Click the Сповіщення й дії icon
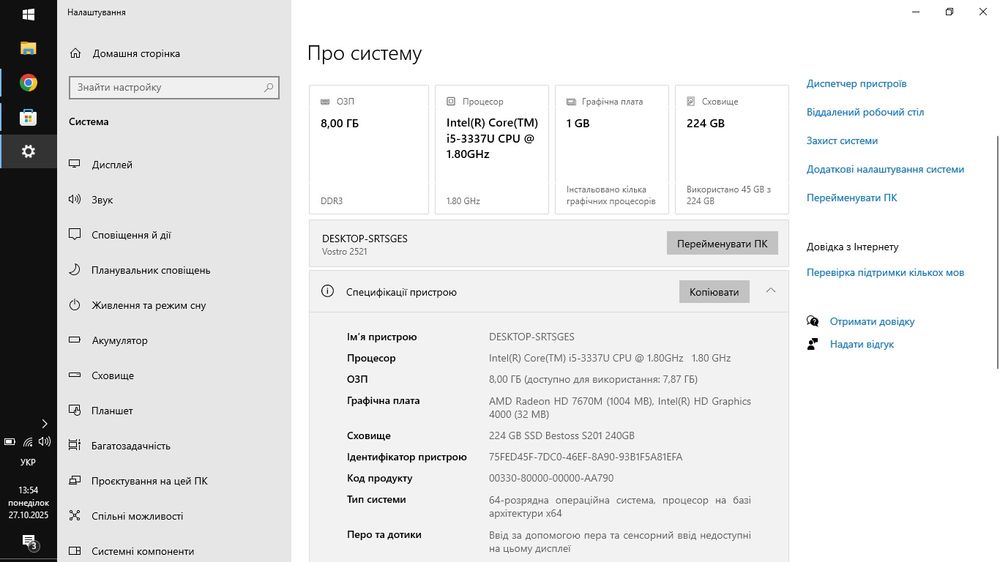Image resolution: width=1000 pixels, height=562 pixels. 75,234
